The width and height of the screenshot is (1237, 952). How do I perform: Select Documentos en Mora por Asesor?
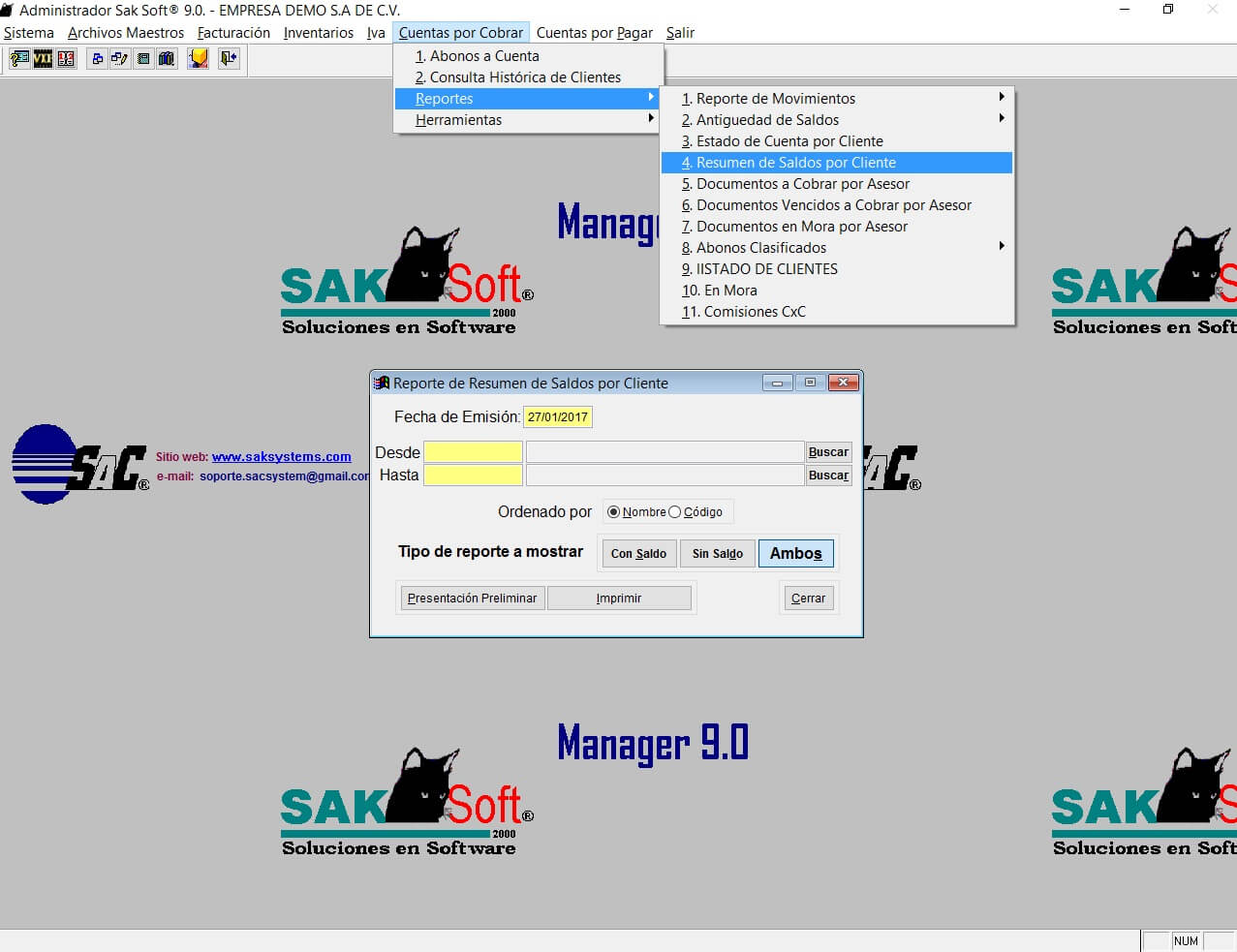[837, 227]
